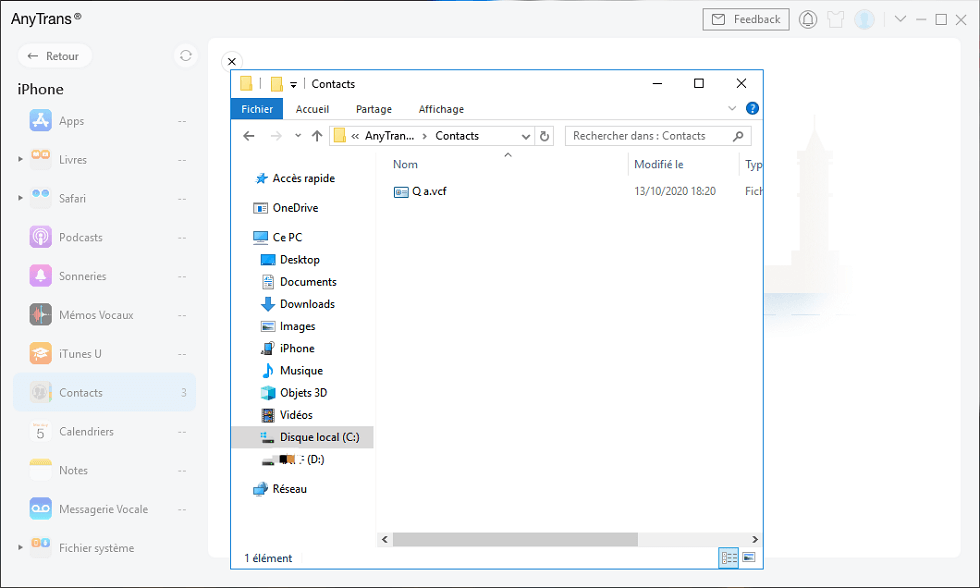
Task: Expand the Explorer ribbon chevron
Action: tap(732, 109)
